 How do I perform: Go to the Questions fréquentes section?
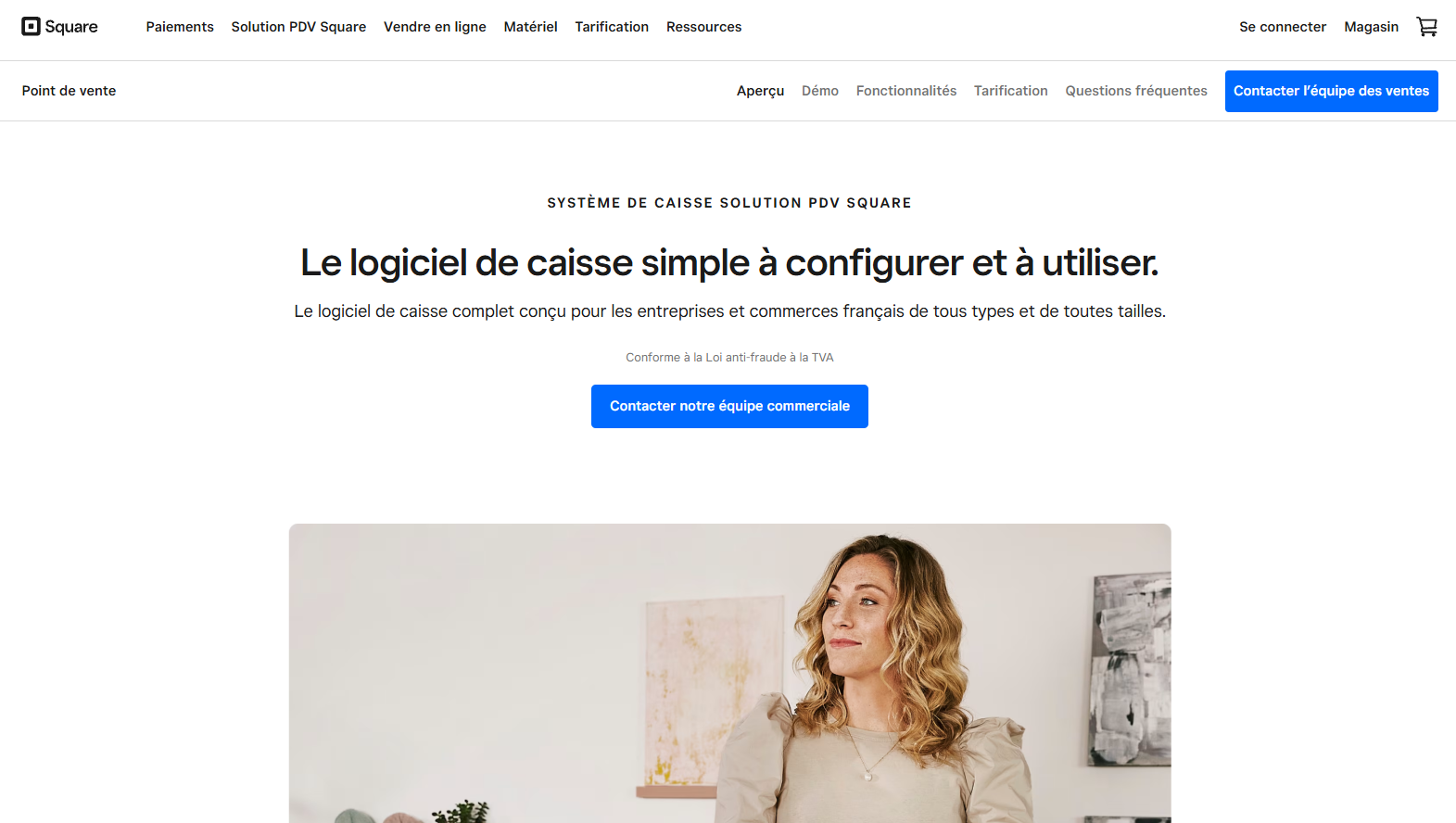point(1136,91)
